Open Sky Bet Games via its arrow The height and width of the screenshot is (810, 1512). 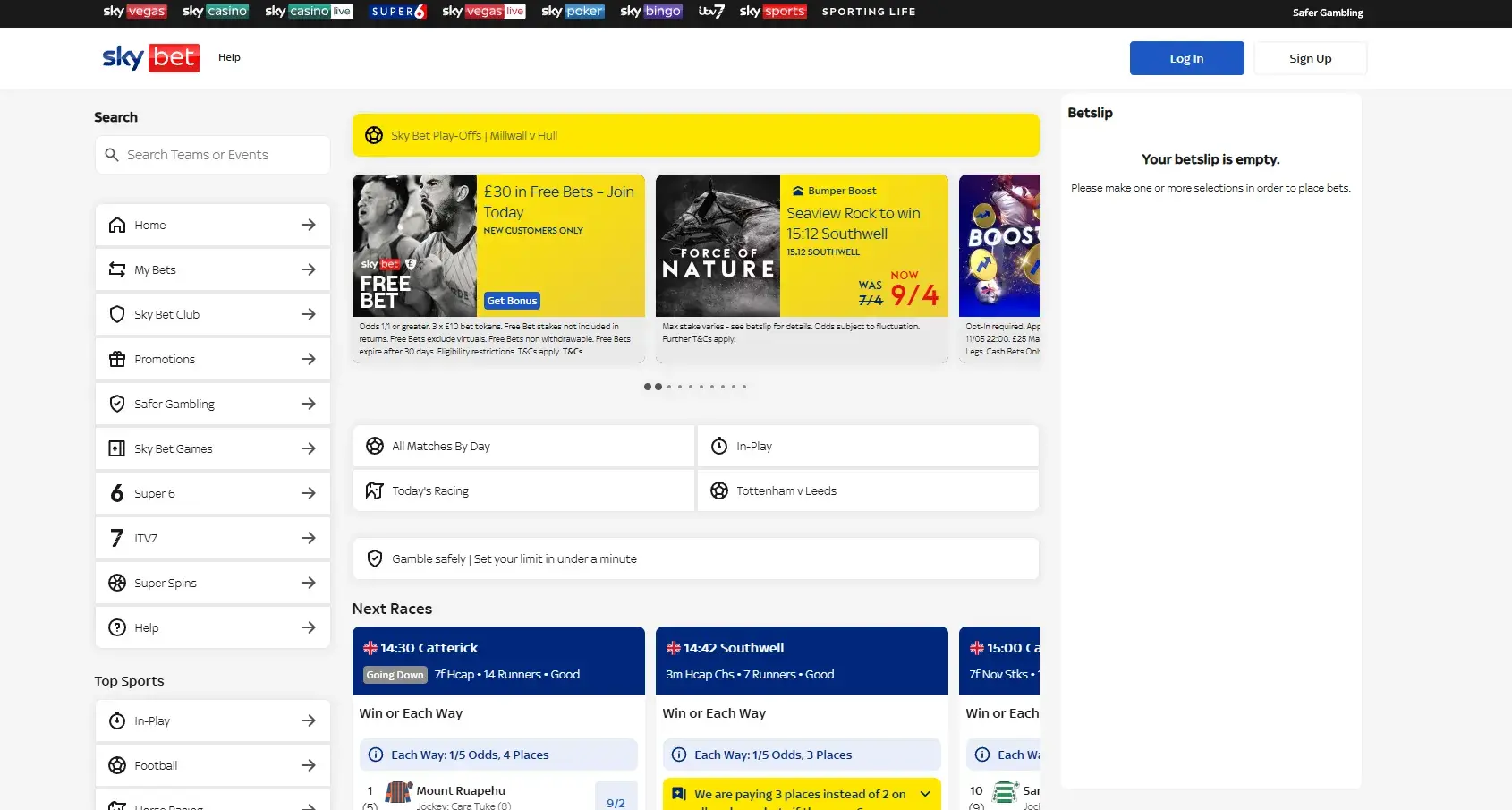[x=309, y=448]
